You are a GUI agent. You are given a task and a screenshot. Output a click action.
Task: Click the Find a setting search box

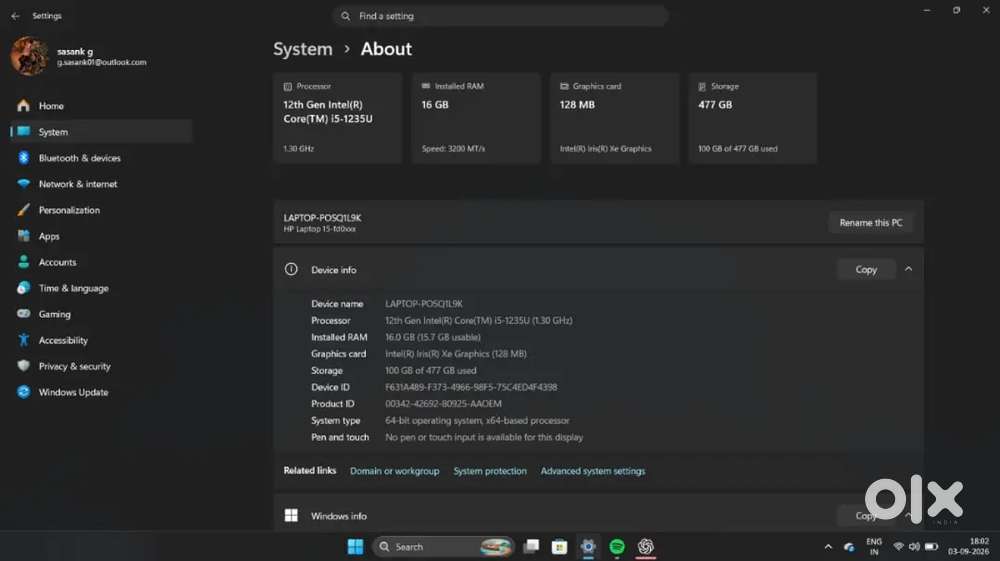pos(500,16)
